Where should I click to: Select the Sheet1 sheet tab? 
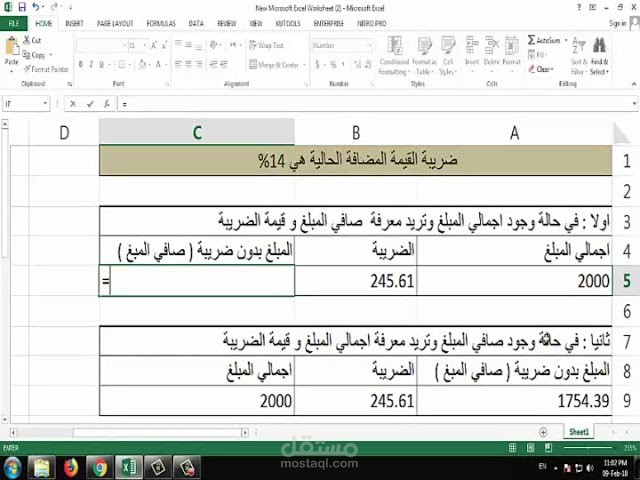pos(579,432)
